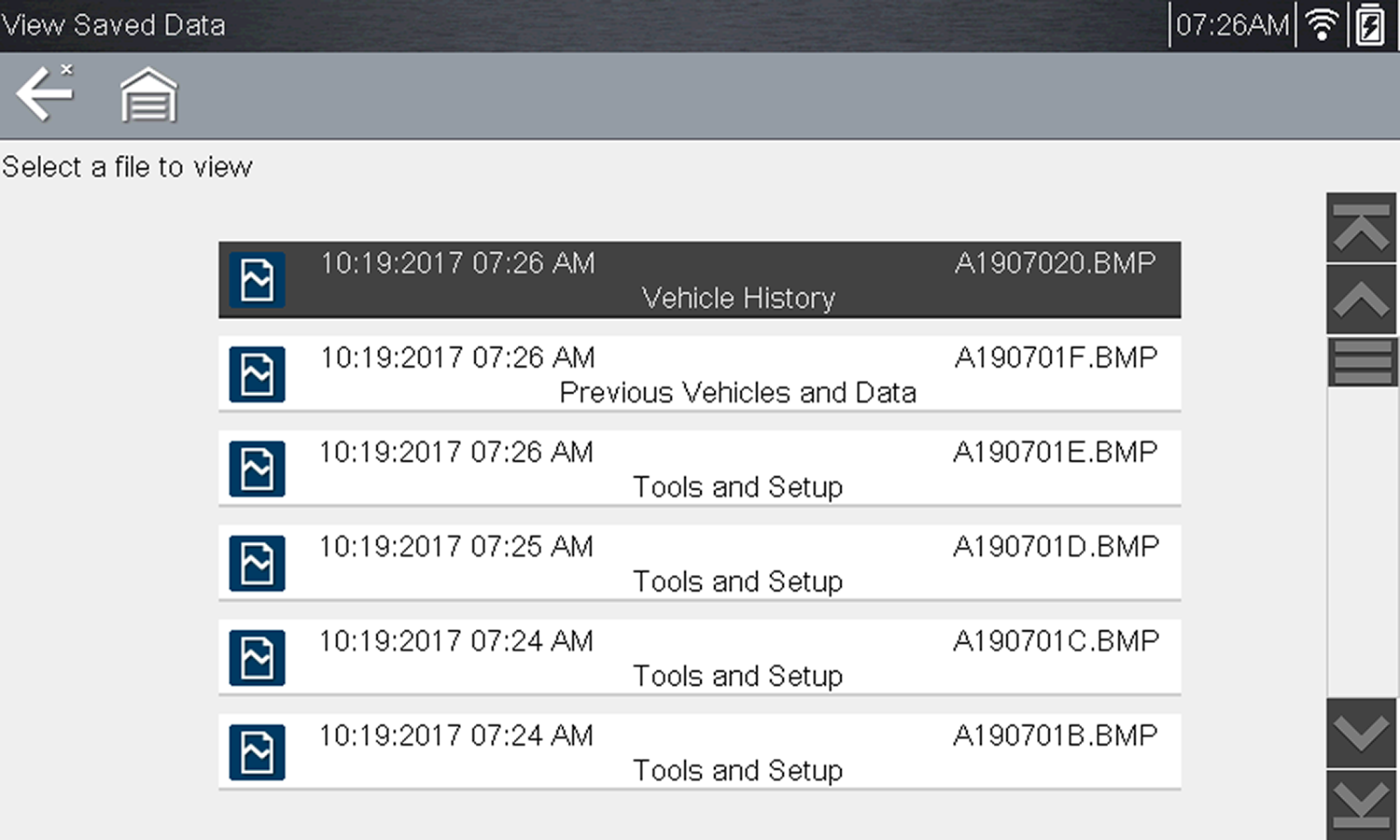Click the Wi-Fi status icon
This screenshot has width=1400, height=840.
point(1322,25)
